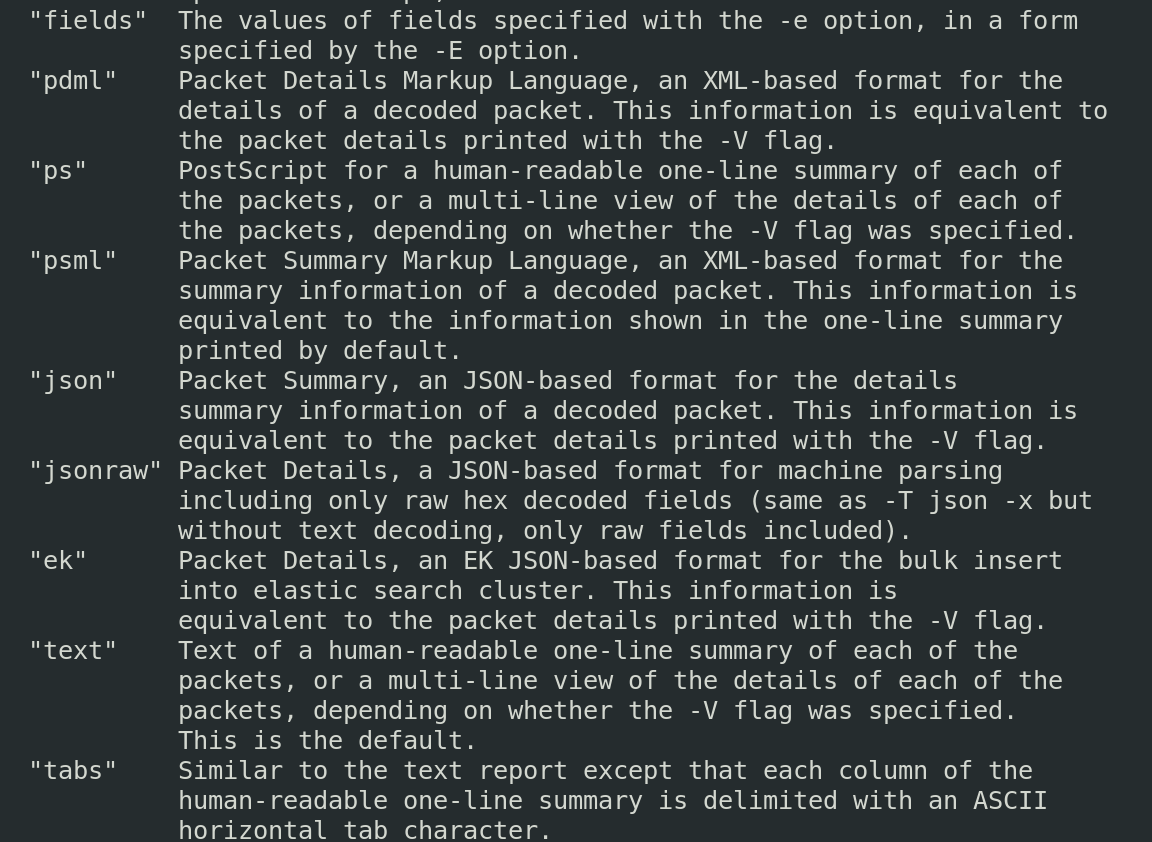The image size is (1152, 842).
Task: Click the quoted "text" format label
Action: tap(73, 651)
